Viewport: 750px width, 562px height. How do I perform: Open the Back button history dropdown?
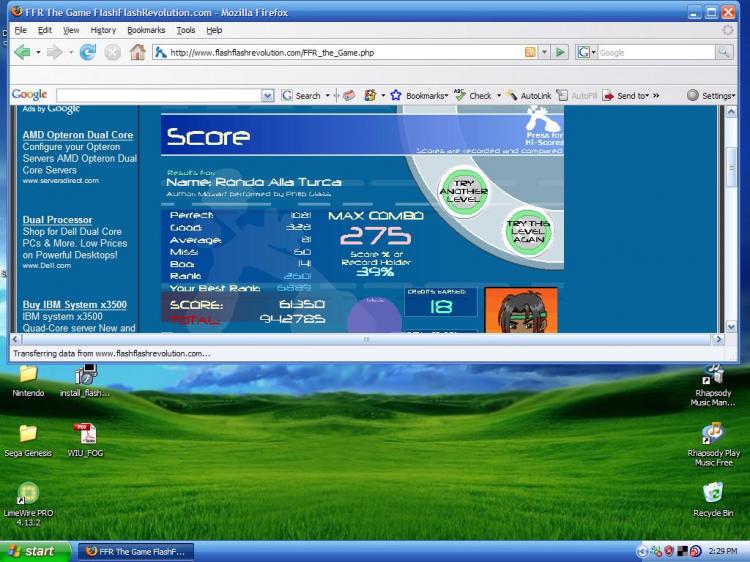click(38, 52)
